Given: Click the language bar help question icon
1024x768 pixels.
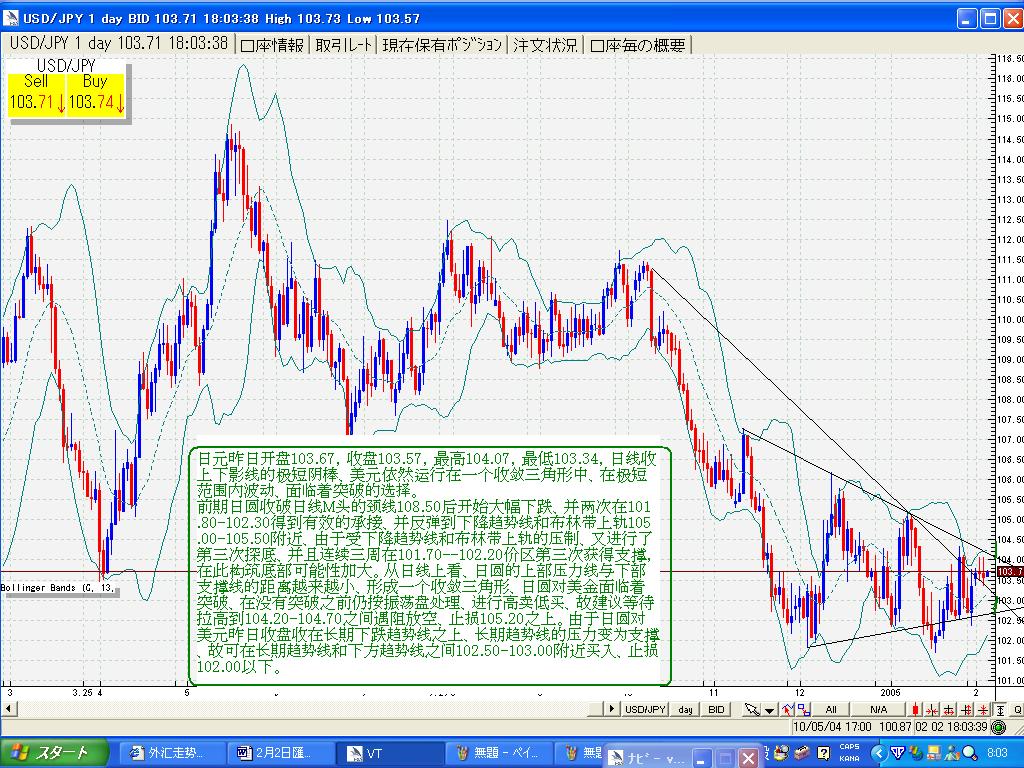Looking at the screenshot, I should click(x=824, y=752).
